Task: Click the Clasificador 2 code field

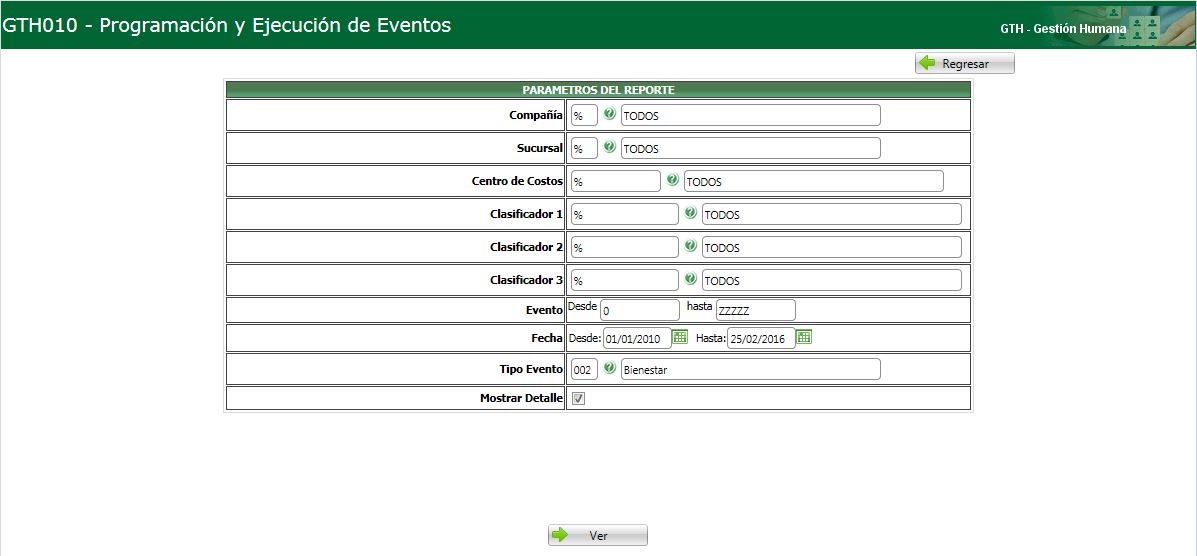Action: [x=625, y=247]
